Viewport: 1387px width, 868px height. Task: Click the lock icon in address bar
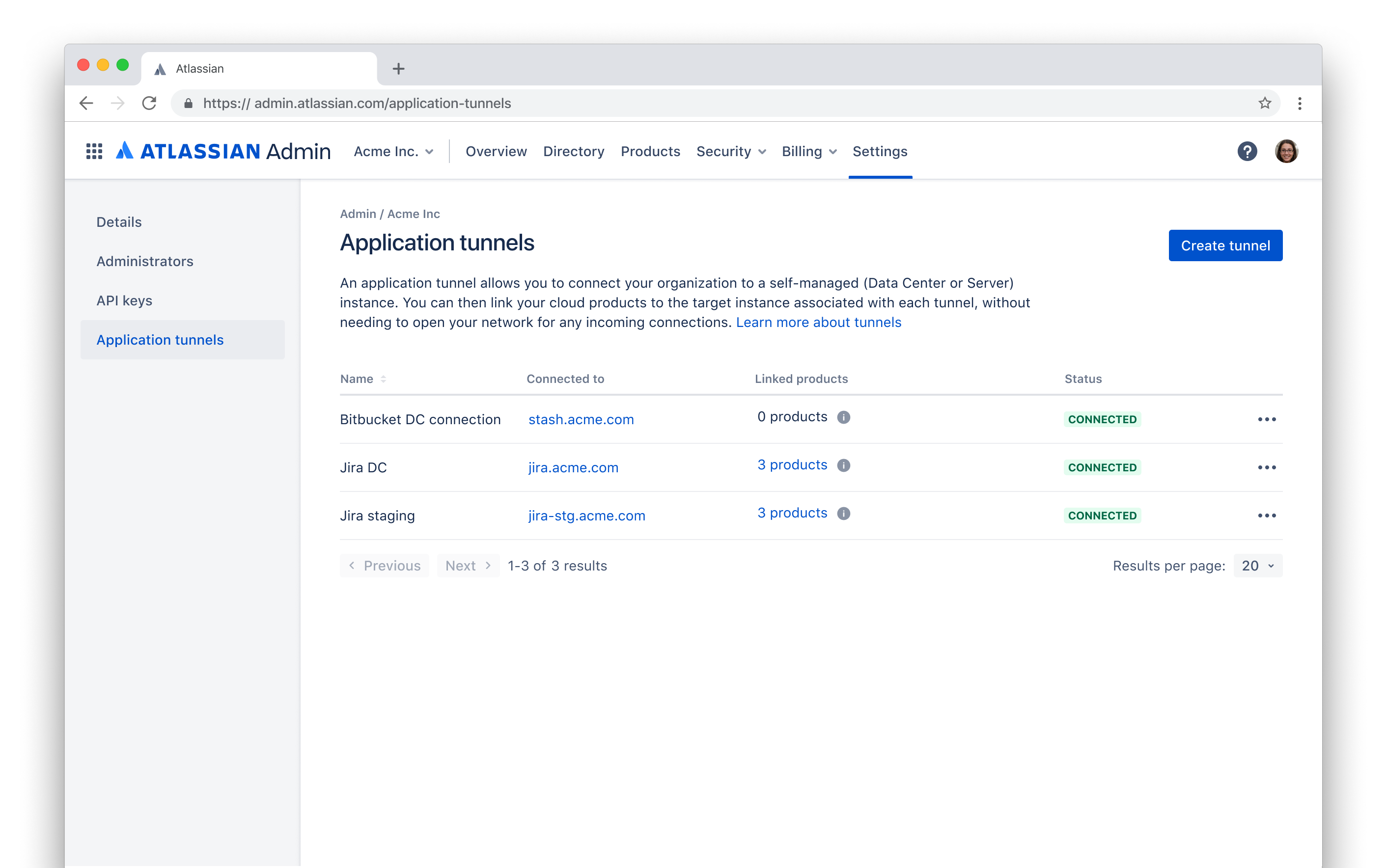coord(188,103)
